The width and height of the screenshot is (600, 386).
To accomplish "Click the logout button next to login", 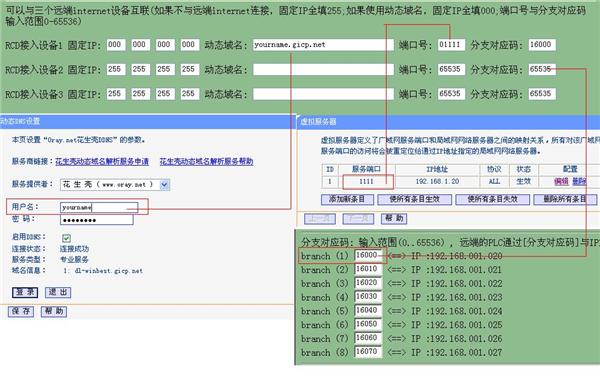I will click(x=58, y=293).
